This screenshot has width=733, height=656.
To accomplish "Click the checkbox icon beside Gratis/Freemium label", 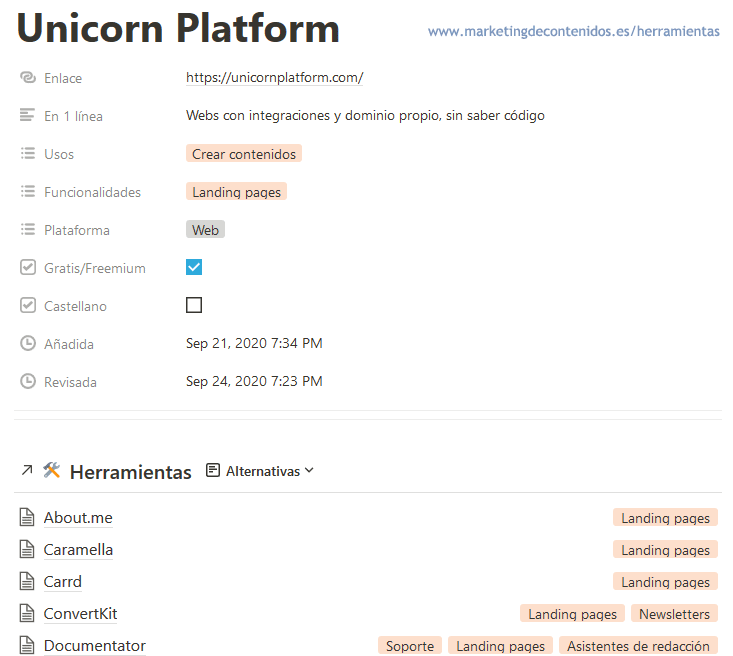I will (x=28, y=267).
